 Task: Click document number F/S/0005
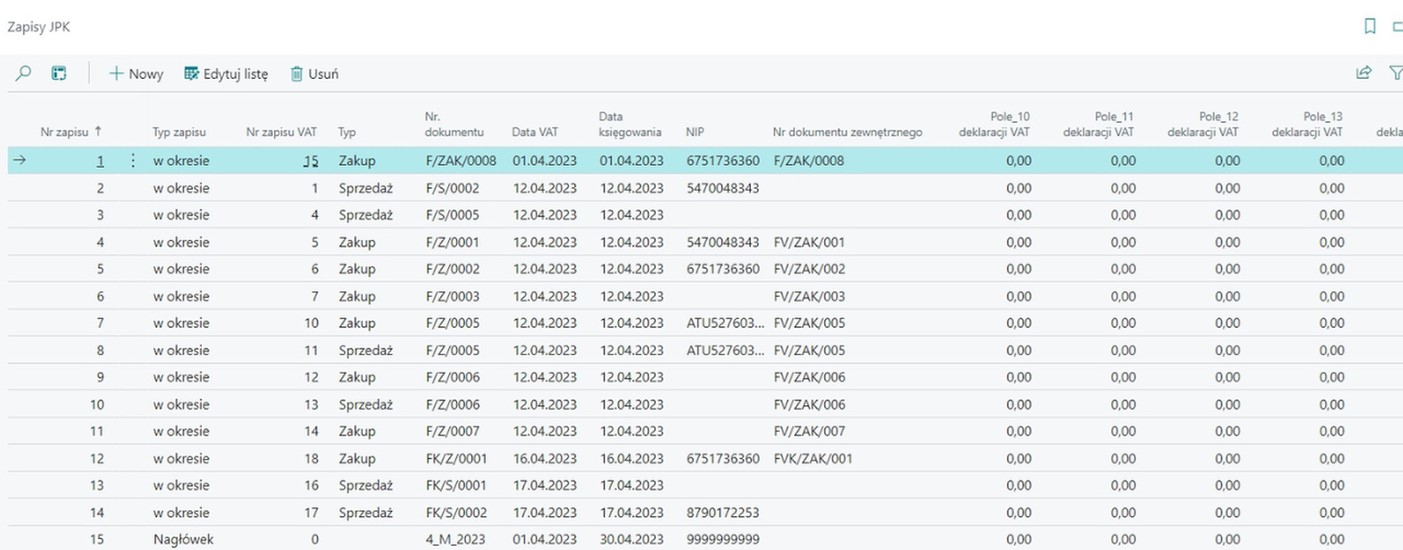tap(452, 215)
